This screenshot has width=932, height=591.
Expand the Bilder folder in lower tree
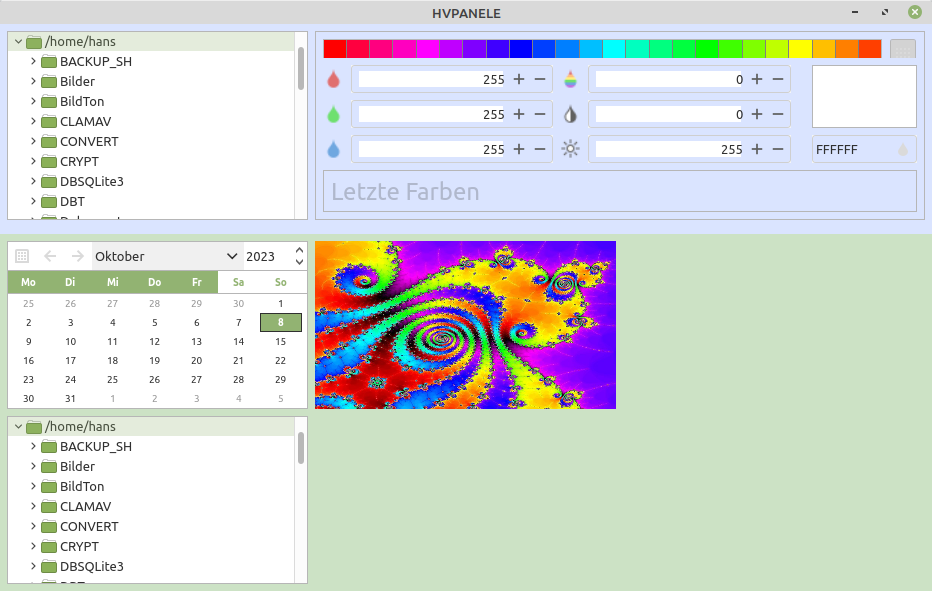[34, 467]
